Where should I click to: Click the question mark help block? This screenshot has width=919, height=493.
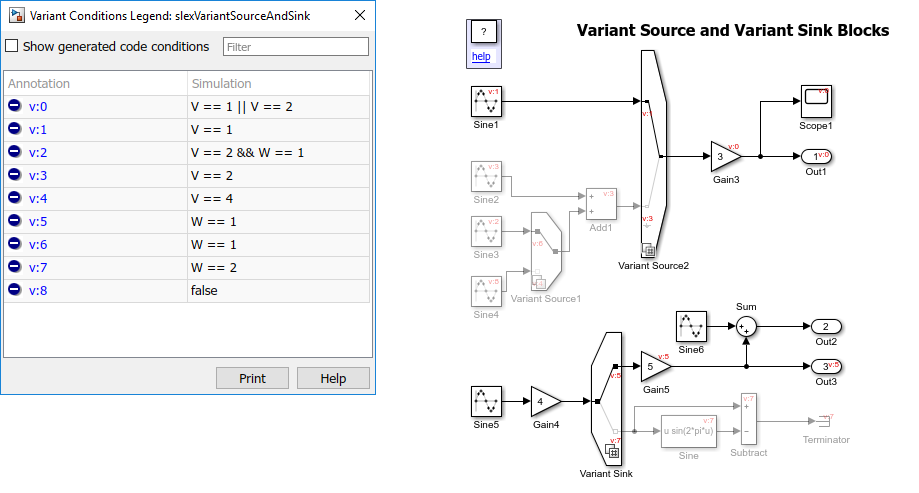point(484,32)
